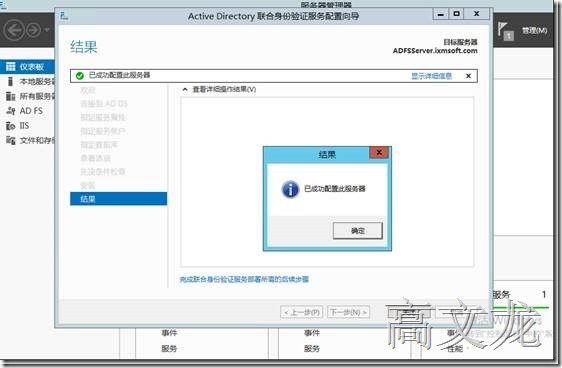Image resolution: width=562 pixels, height=368 pixels.
Task: Close the AD FS configuration wizard window
Action: click(476, 14)
